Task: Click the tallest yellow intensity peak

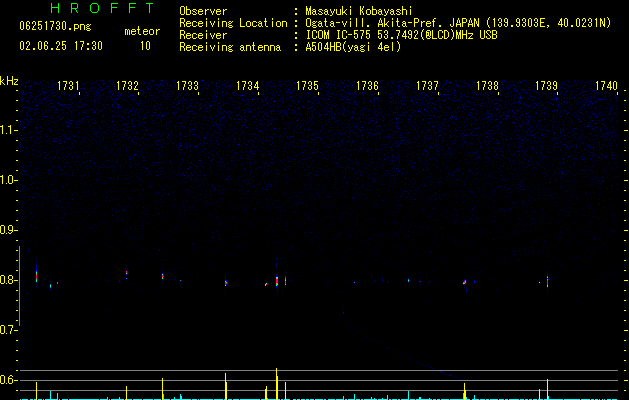Action: (276, 384)
